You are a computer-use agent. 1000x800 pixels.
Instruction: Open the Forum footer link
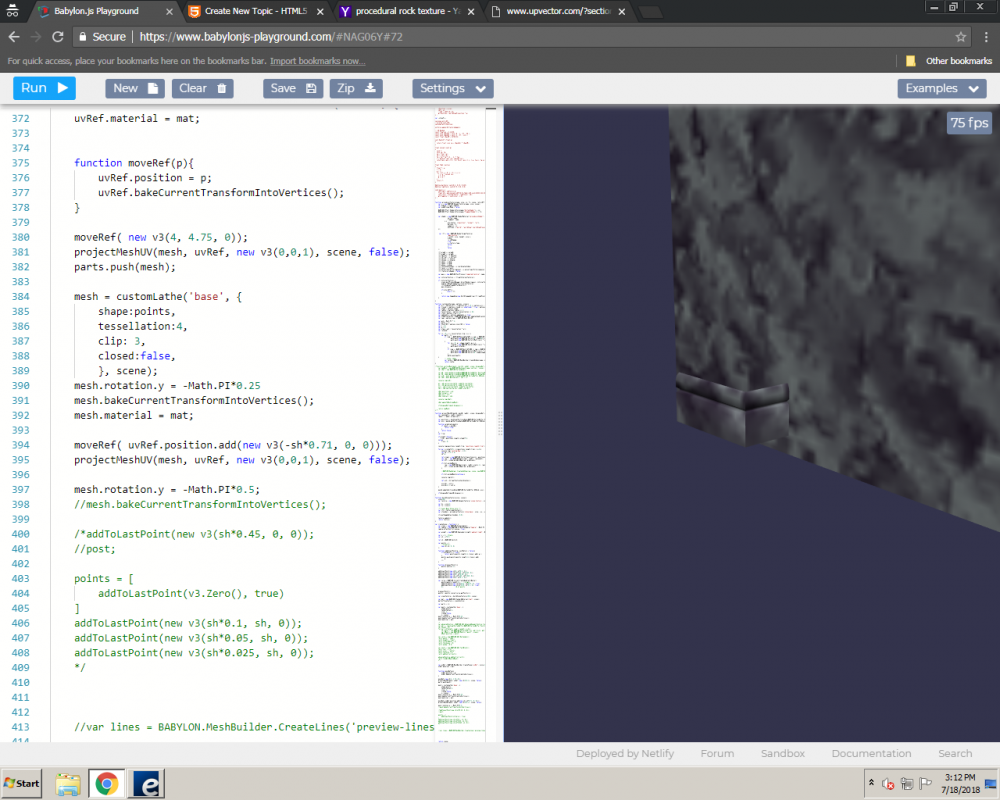coord(716,753)
